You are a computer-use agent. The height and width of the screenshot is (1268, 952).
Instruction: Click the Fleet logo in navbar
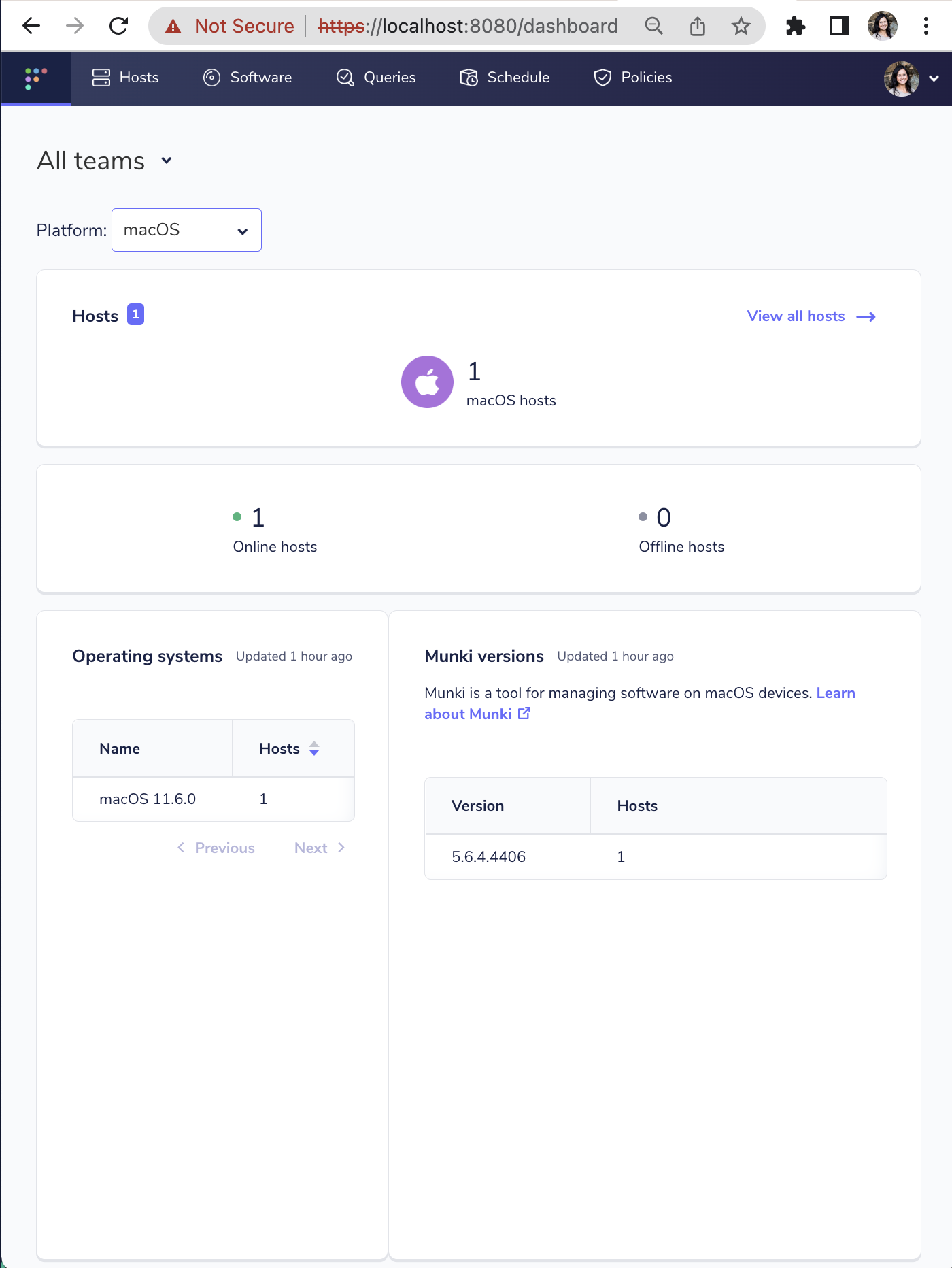(x=36, y=78)
